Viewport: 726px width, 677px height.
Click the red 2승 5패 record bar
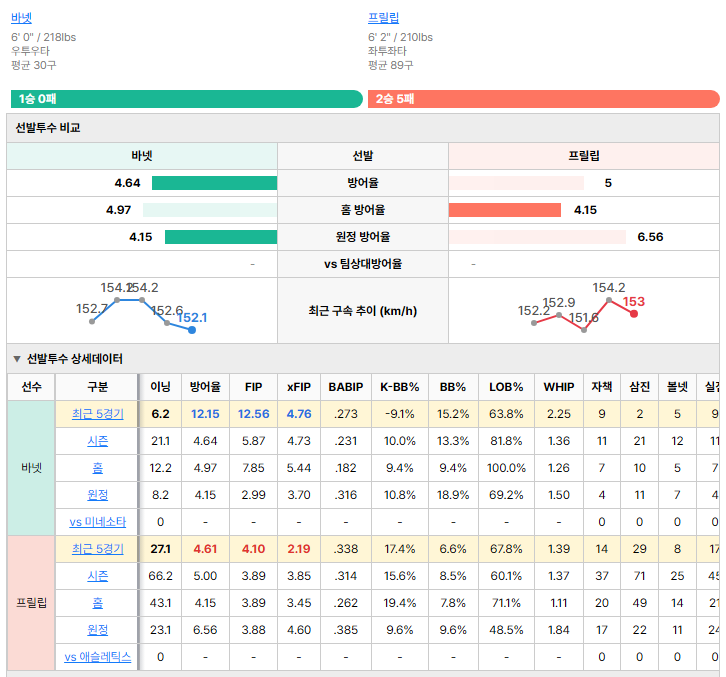(x=544, y=99)
